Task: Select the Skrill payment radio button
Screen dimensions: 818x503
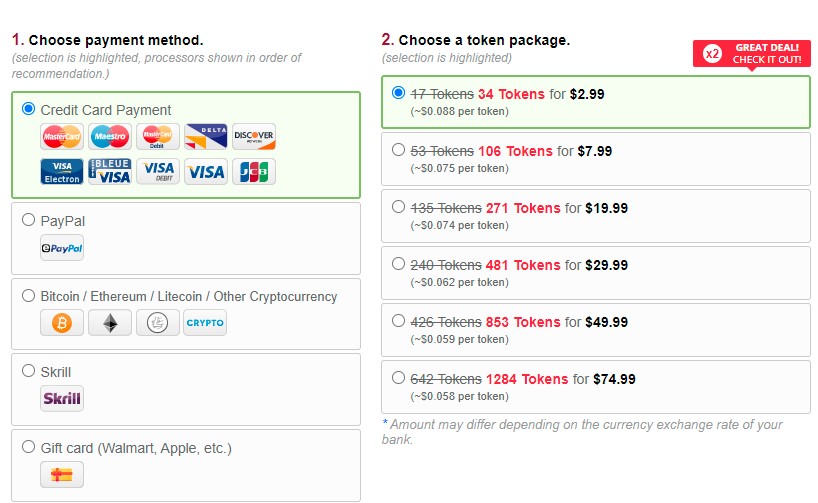Action: (28, 371)
